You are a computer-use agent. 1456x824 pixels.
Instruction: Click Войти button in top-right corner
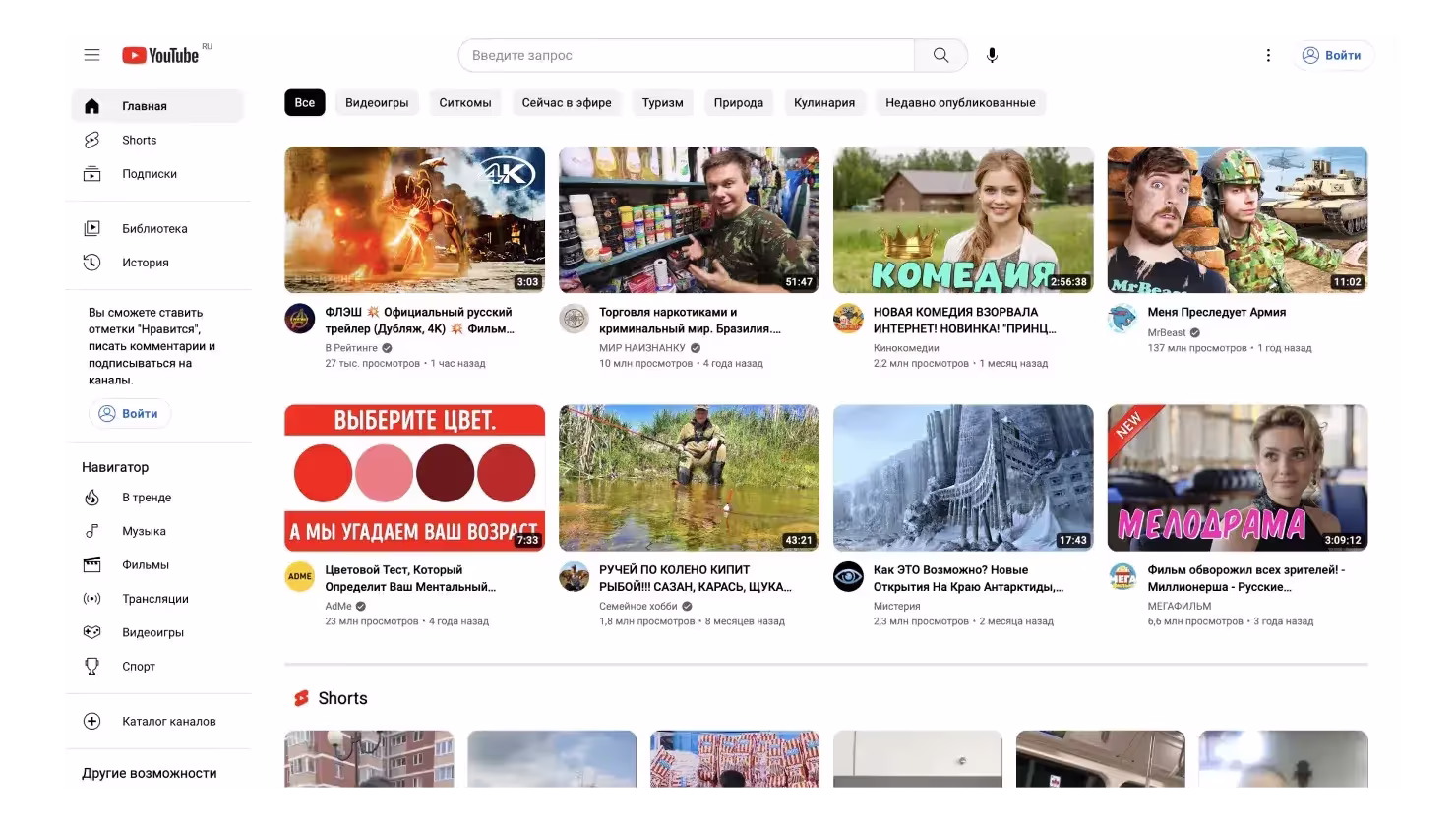1332,55
